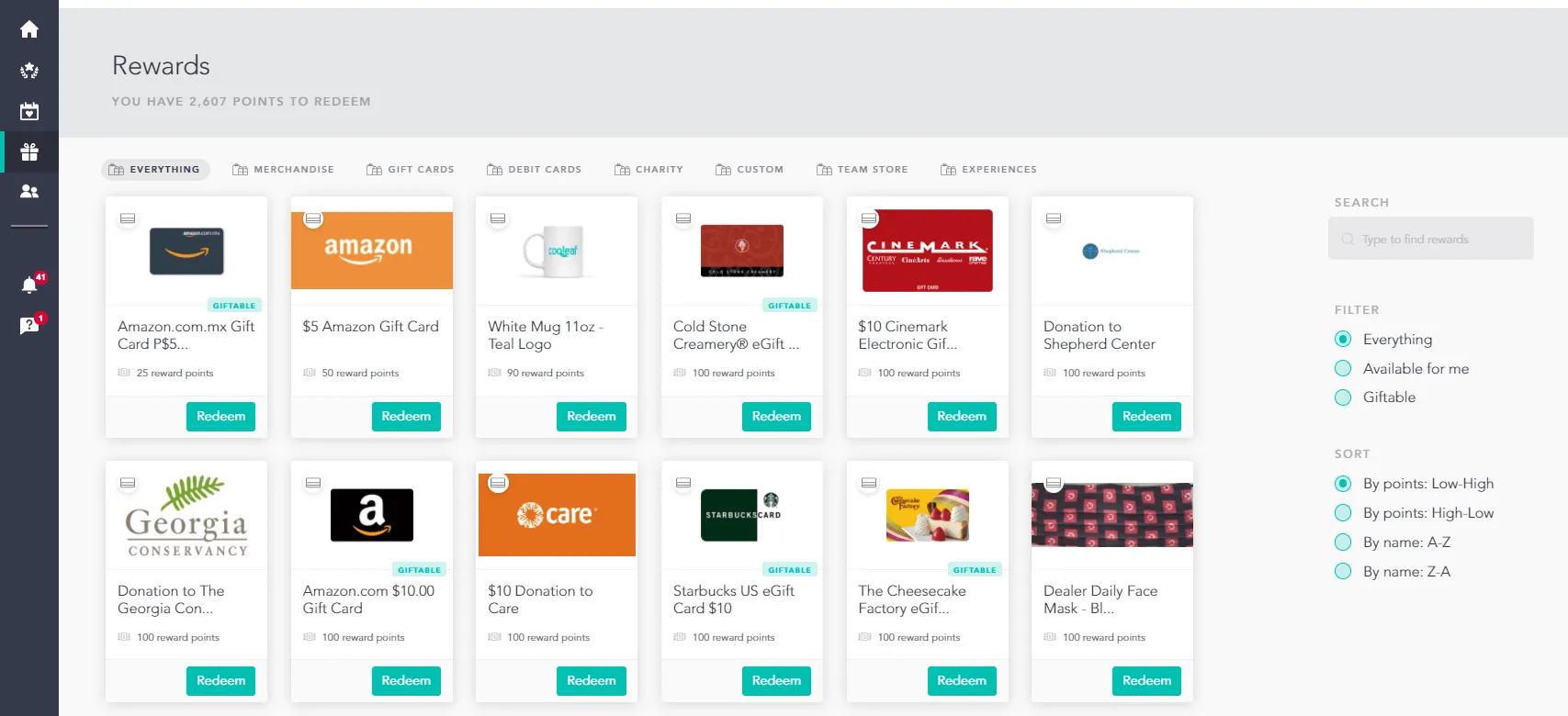The image size is (1568, 716).
Task: Click the card icon on $5 Amazon Gift Card
Action: (x=313, y=218)
